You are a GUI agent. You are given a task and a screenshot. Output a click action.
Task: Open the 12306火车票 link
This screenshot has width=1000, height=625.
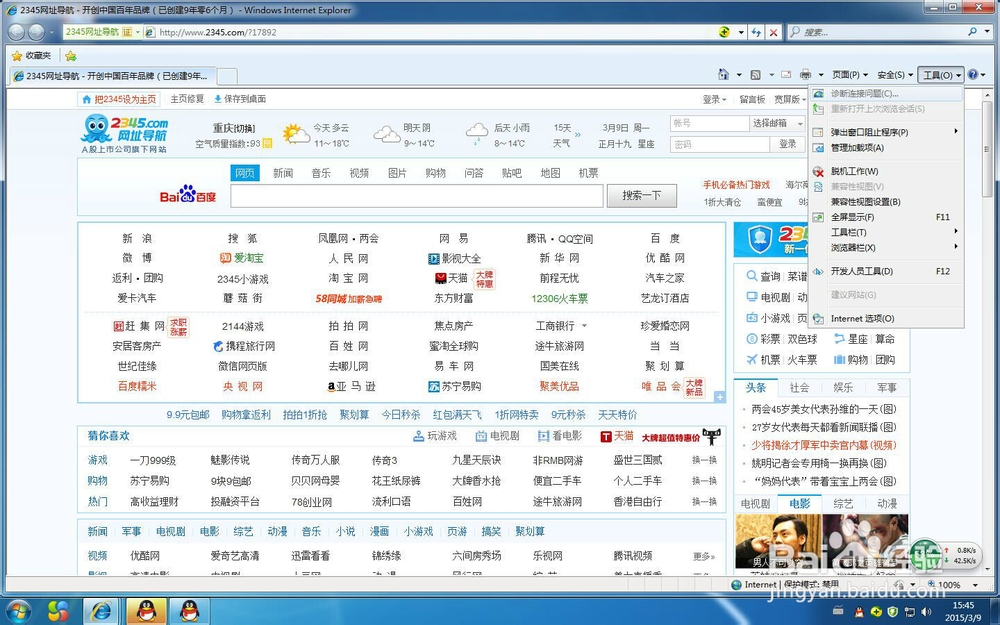[x=559, y=298]
